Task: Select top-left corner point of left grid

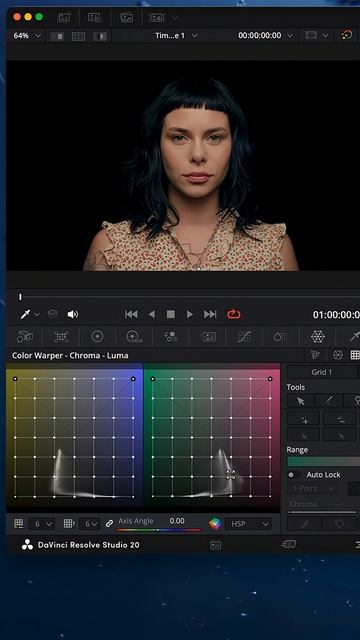Action: point(15,379)
